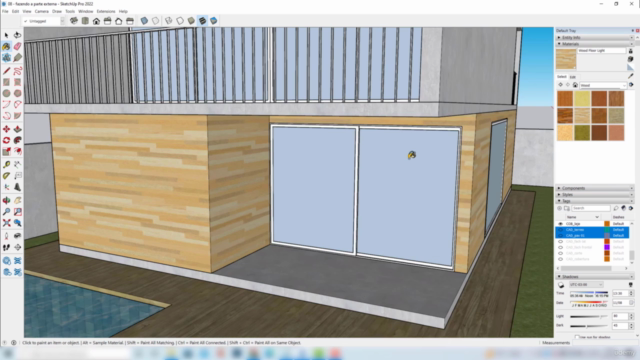Select the Pan hand tool
640x360 pixels.
click(18, 200)
